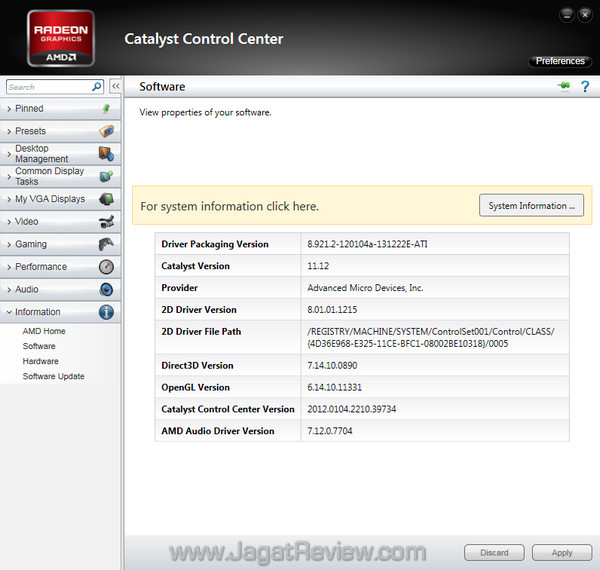Click the Apply button
Screen dimensions: 600x570
(x=562, y=553)
